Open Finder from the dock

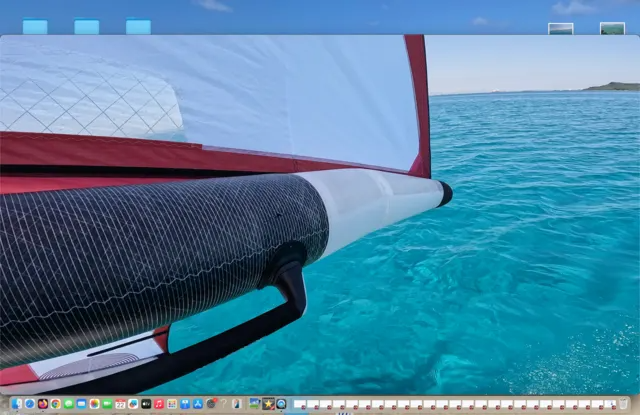(x=16, y=404)
